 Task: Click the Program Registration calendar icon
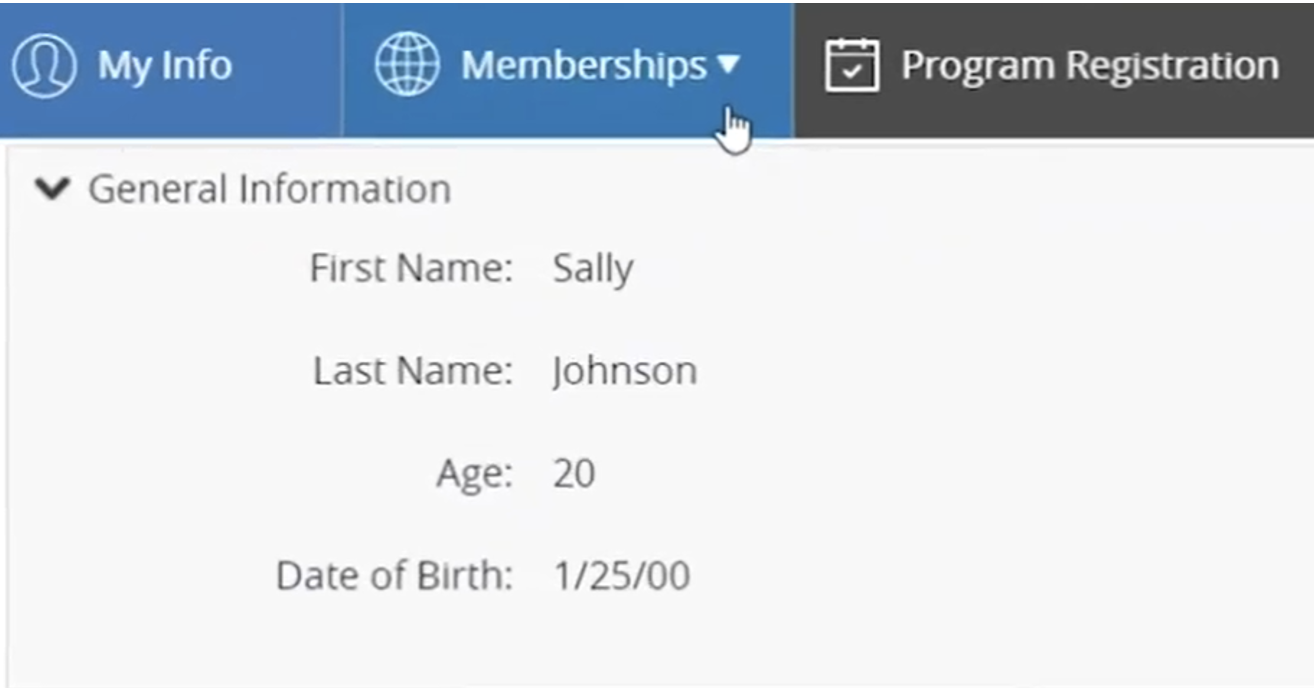(852, 66)
